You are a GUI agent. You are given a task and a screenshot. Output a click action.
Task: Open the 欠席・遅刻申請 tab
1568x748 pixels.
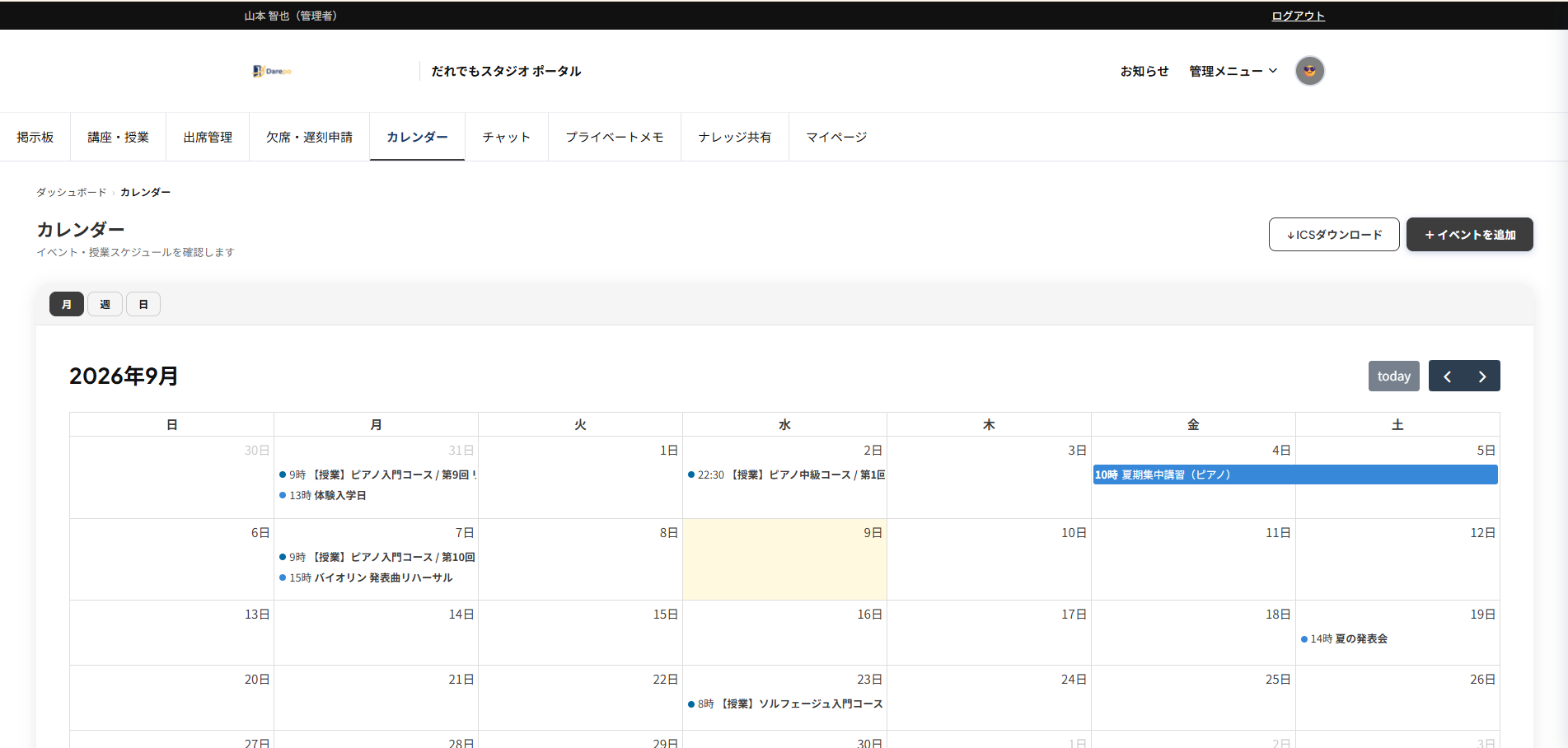click(309, 137)
